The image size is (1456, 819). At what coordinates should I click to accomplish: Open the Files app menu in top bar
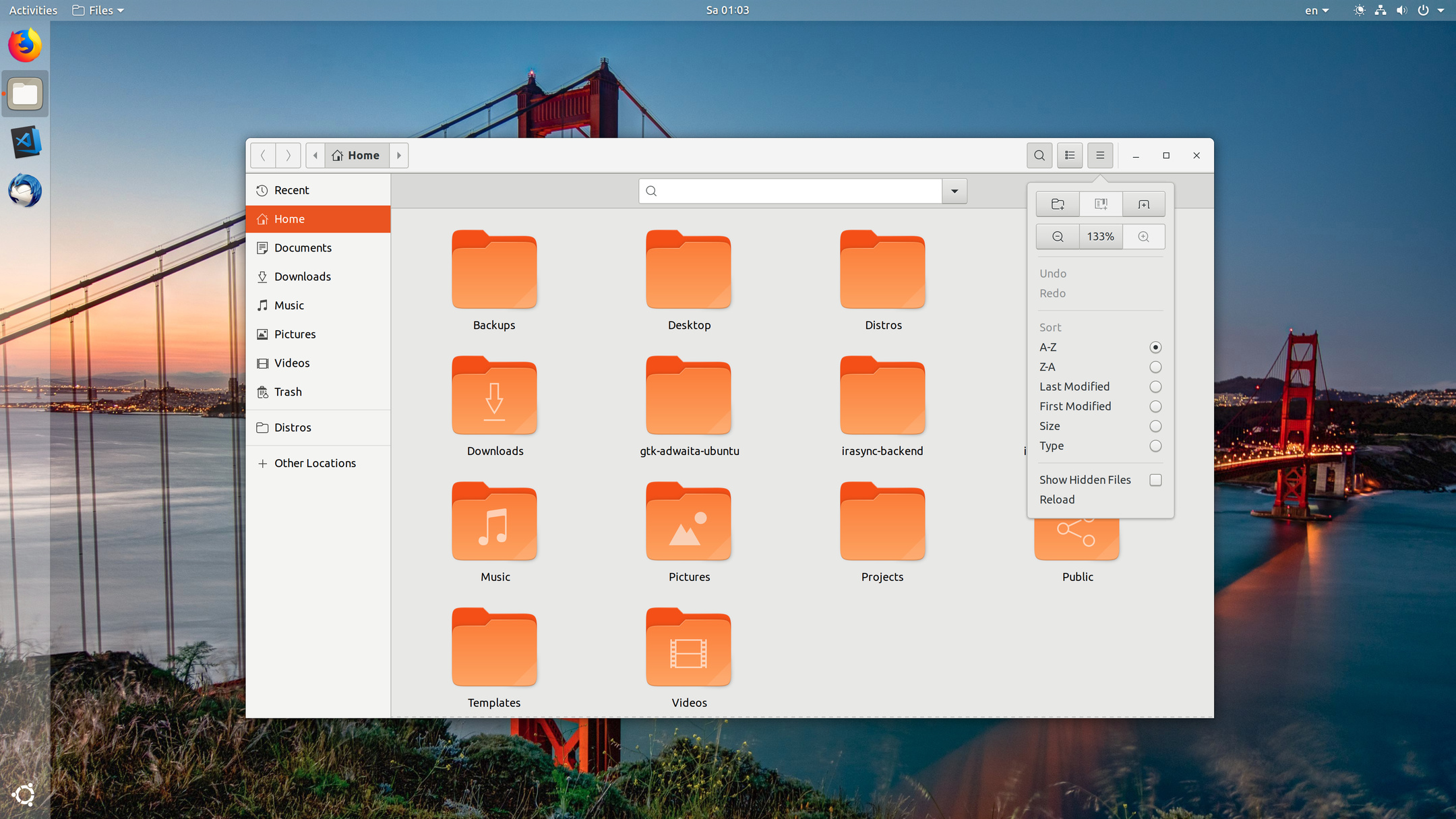[x=99, y=10]
